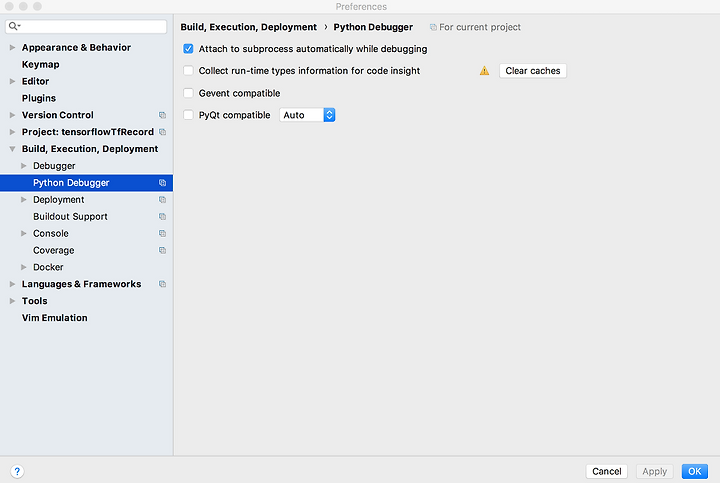Viewport: 720px width, 483px height.
Task: Click the Cancel button
Action: [607, 472]
